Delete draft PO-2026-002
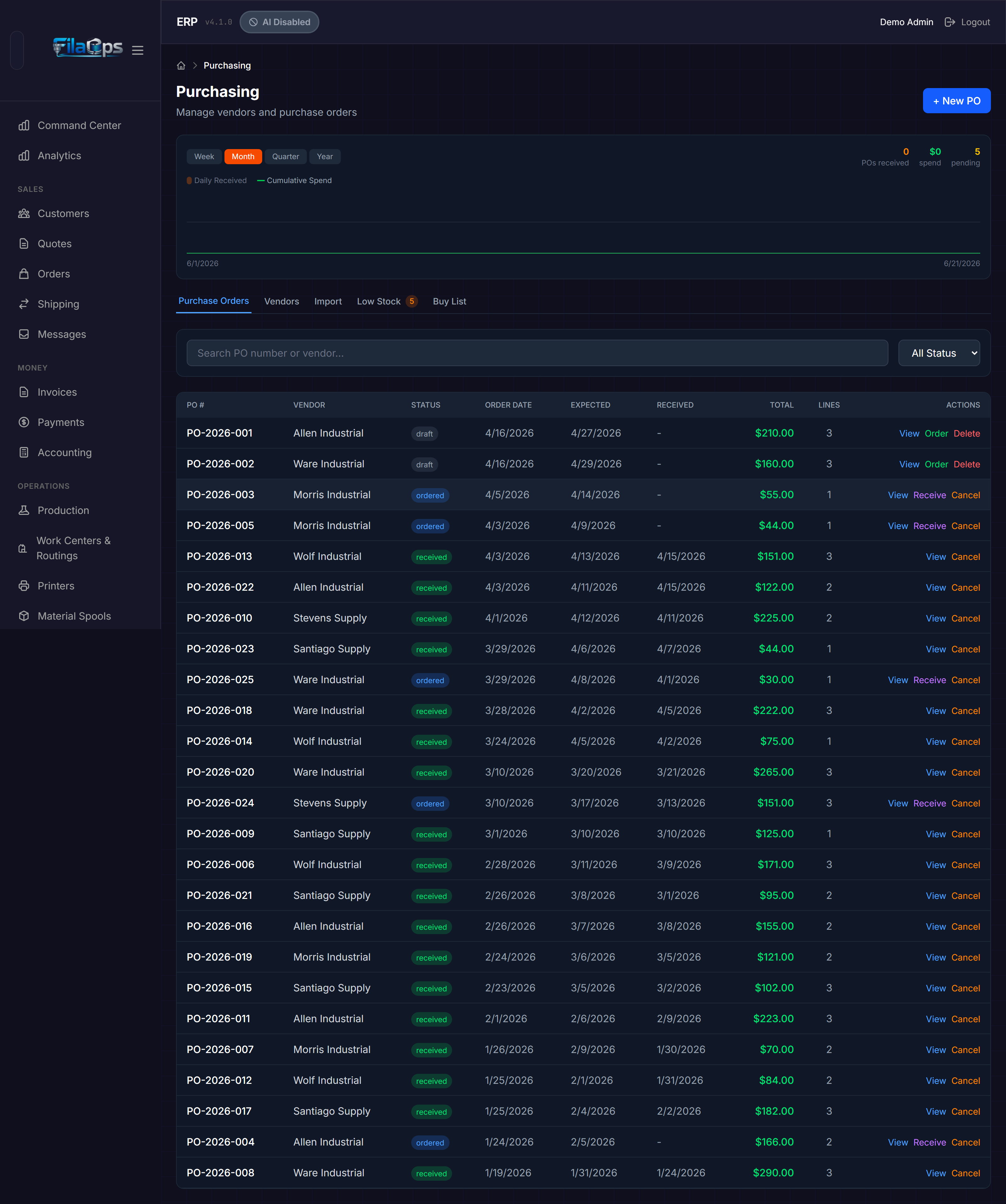Screen dimensions: 1006x1204 click(x=966, y=465)
